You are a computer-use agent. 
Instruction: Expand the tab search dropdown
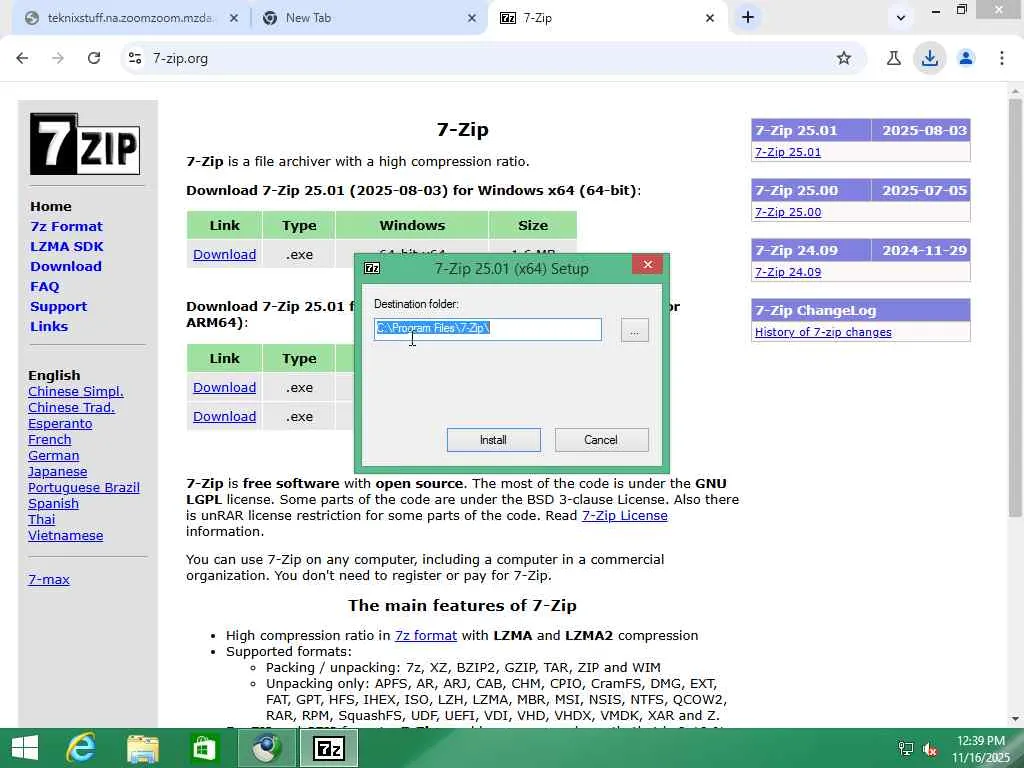tap(901, 18)
